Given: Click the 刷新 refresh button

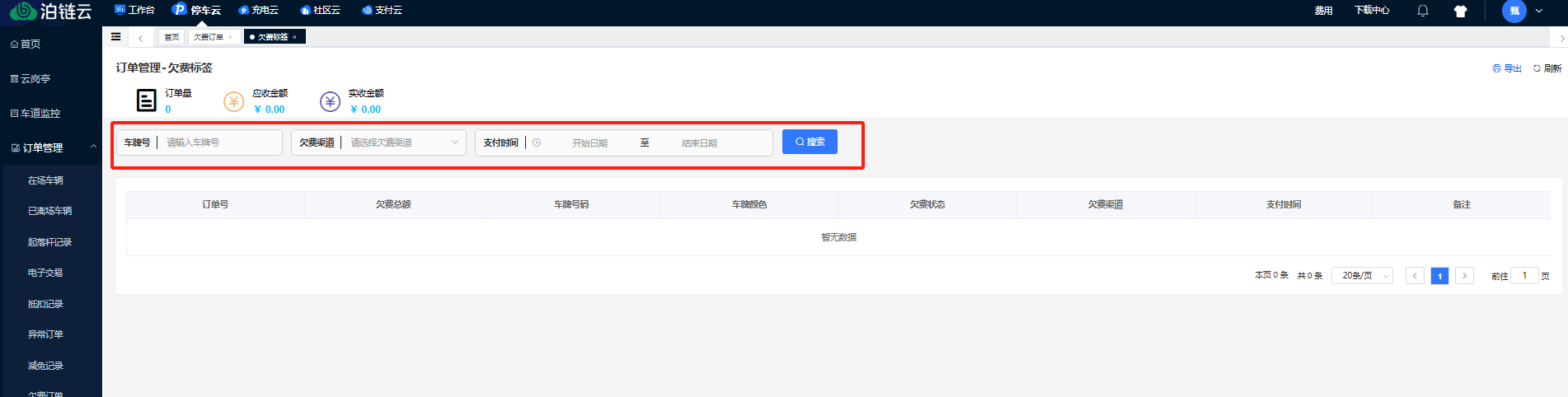Looking at the screenshot, I should coord(1547,68).
